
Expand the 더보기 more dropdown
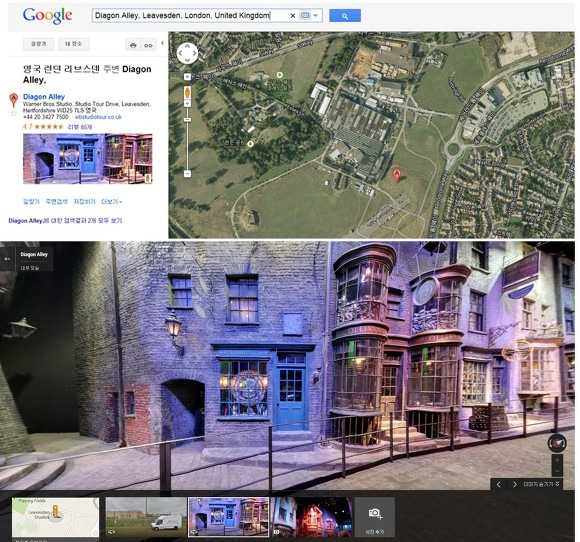111,202
